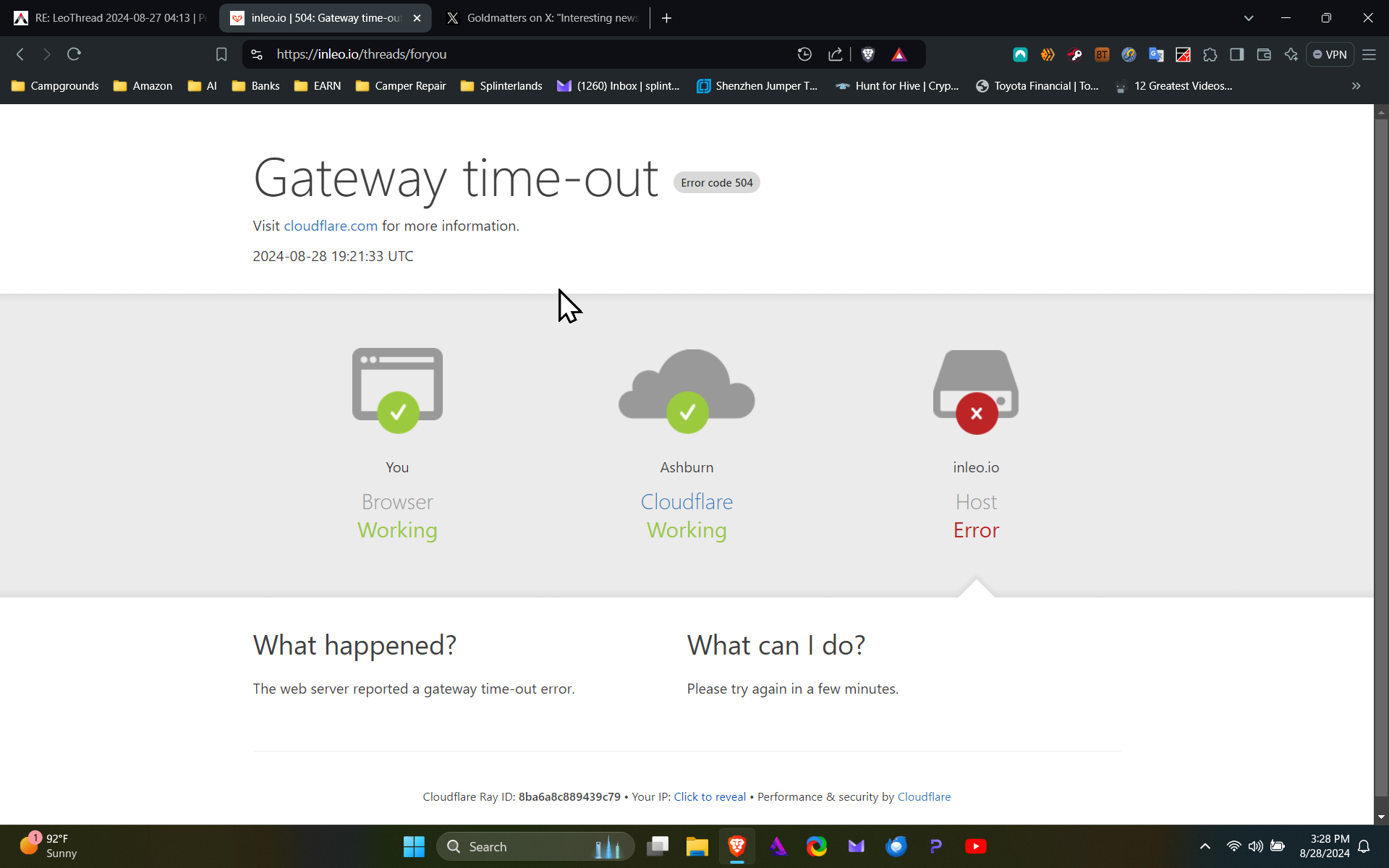This screenshot has height=868, width=1389.
Task: Open the Amazon bookmarks folder
Action: 143,85
